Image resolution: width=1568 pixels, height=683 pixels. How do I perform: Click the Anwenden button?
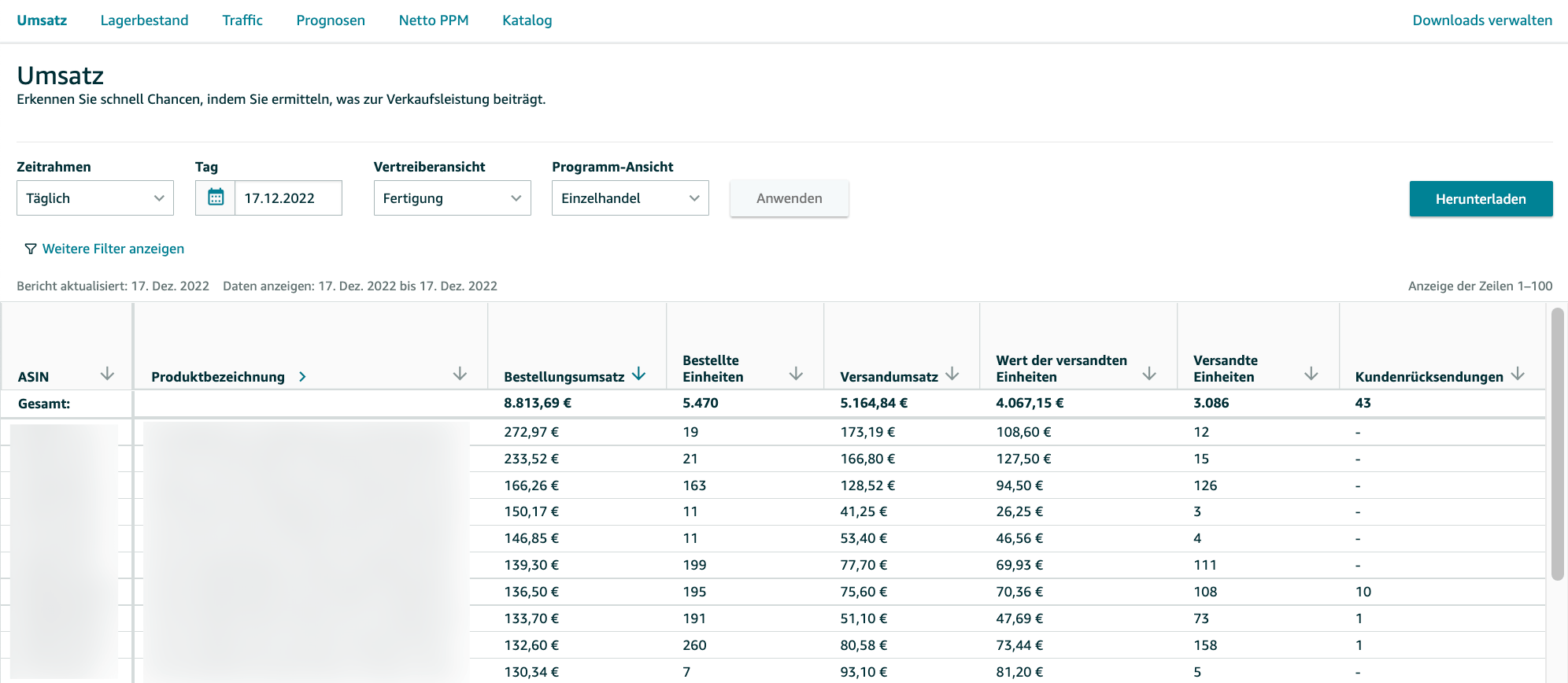(790, 198)
